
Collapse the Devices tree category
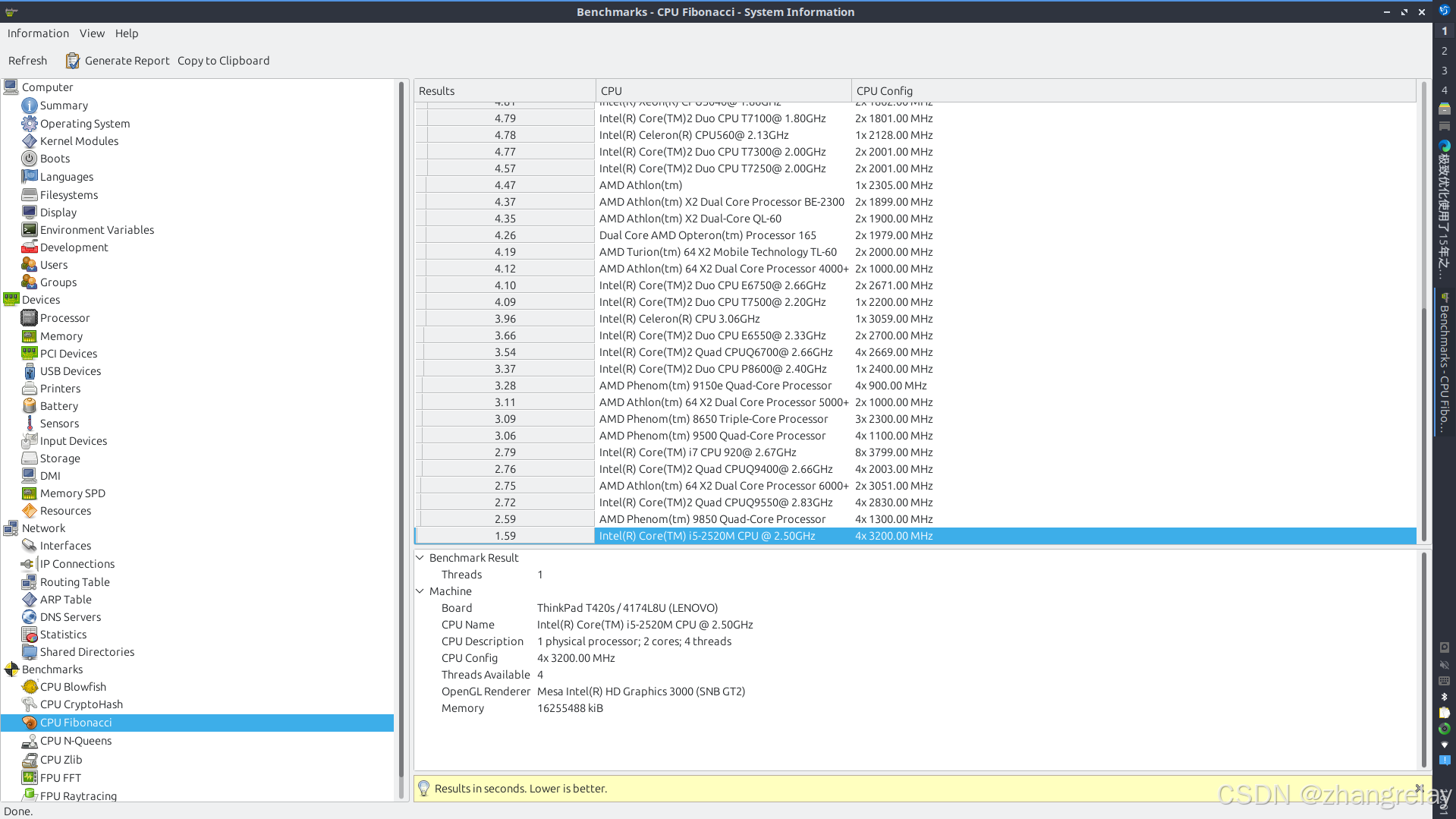pyautogui.click(x=11, y=300)
